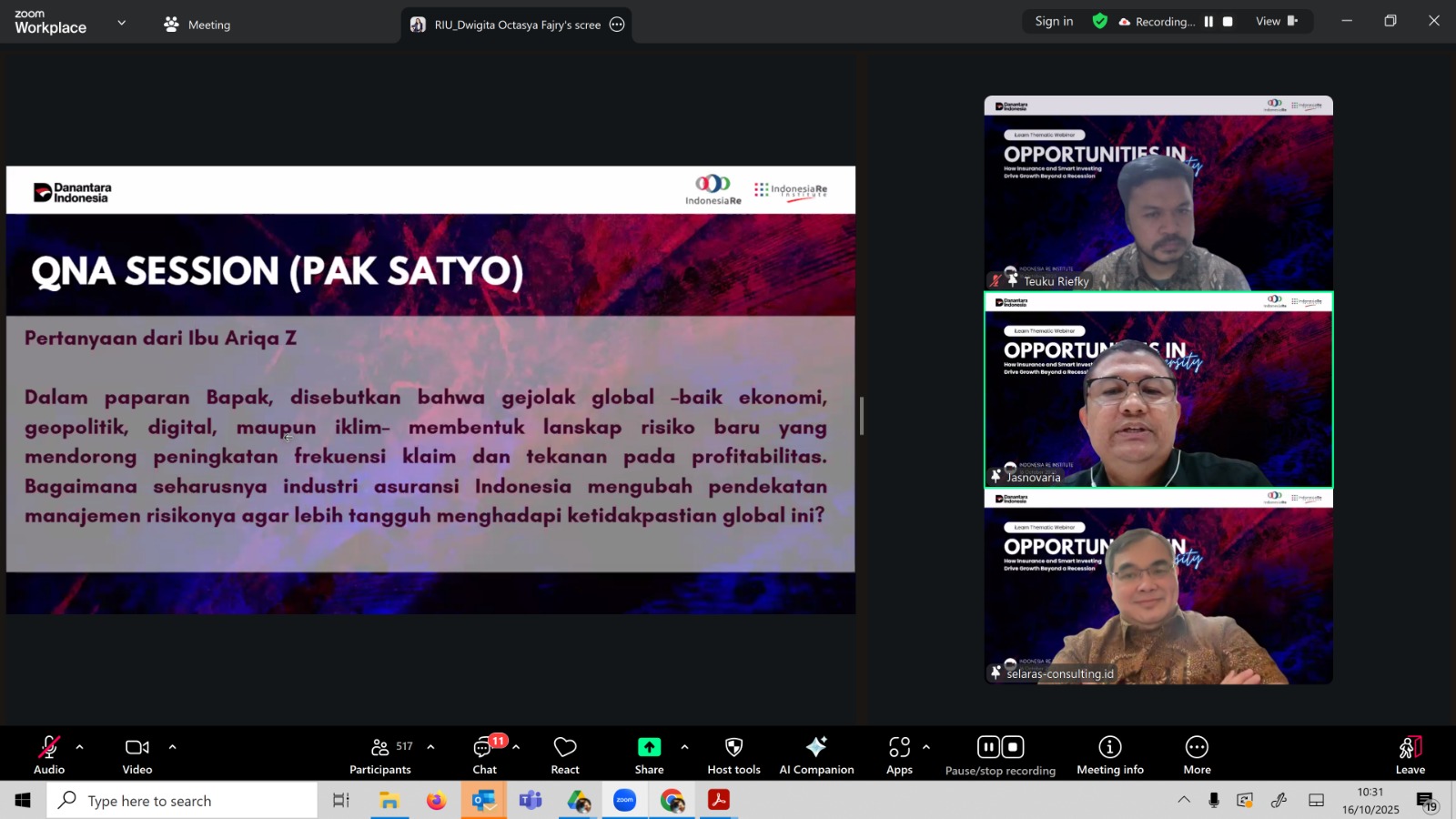Launch AI Companion
This screenshot has height=819, width=1456.
816,755
